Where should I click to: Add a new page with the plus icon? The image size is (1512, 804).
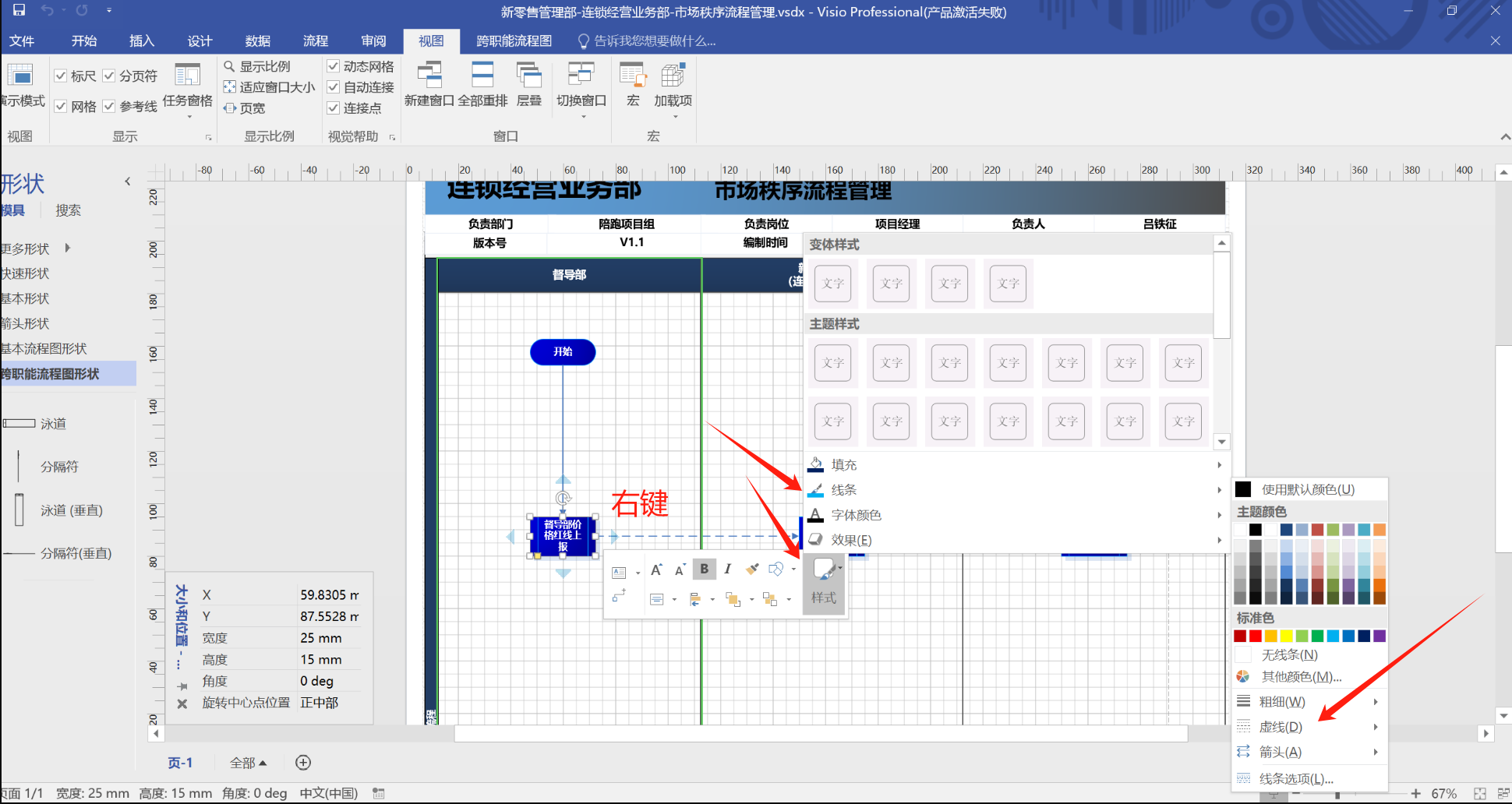click(303, 763)
